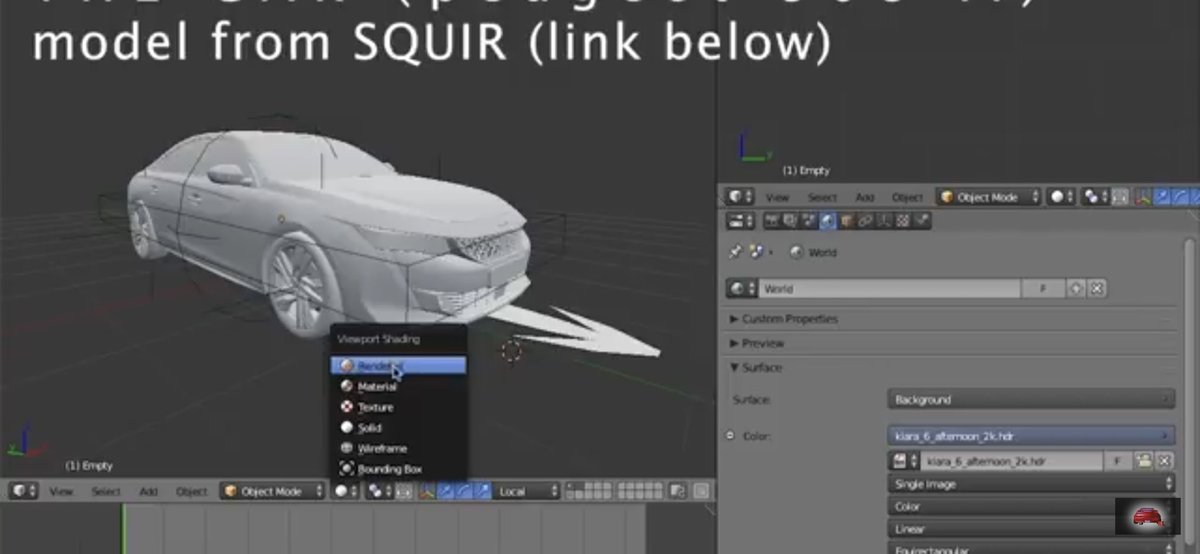Click the World name field
Image resolution: width=1200 pixels, height=554 pixels.
(889, 288)
